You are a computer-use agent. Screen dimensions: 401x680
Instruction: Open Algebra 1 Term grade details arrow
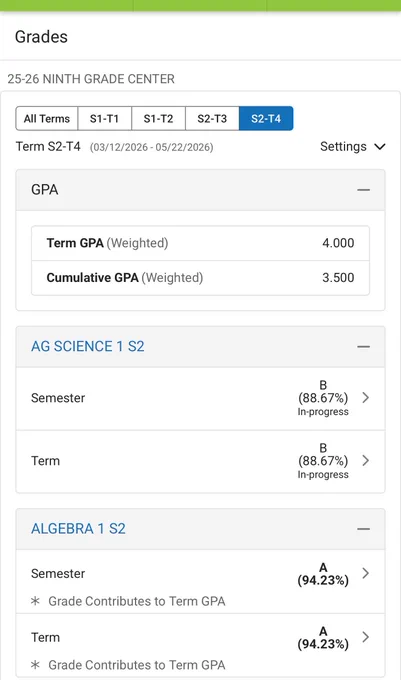coord(365,637)
